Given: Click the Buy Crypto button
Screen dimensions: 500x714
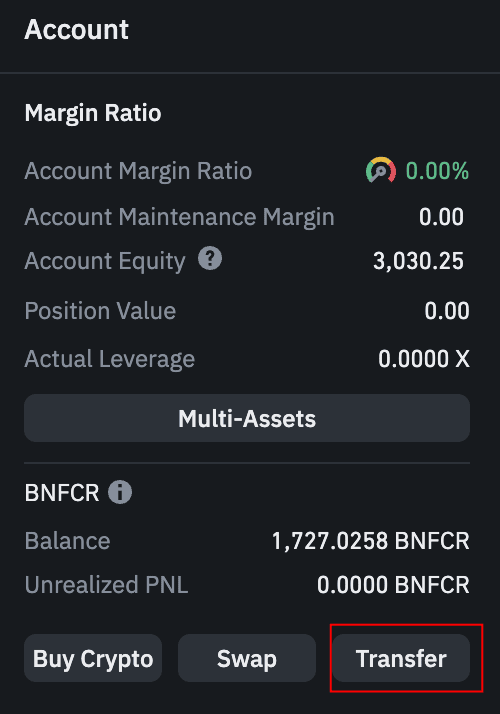Looking at the screenshot, I should coord(93,658).
